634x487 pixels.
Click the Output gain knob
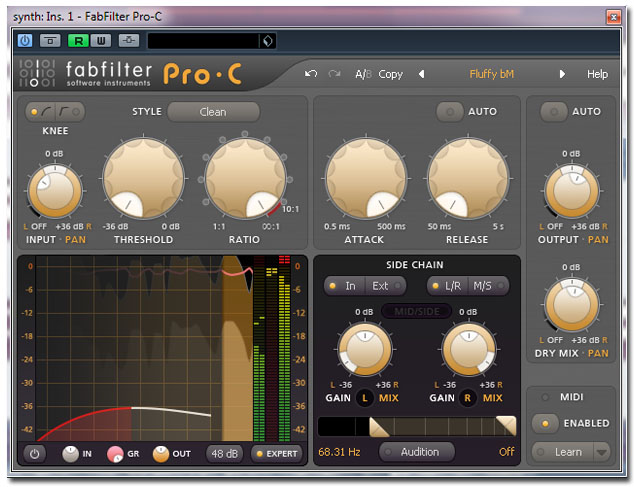click(x=572, y=191)
